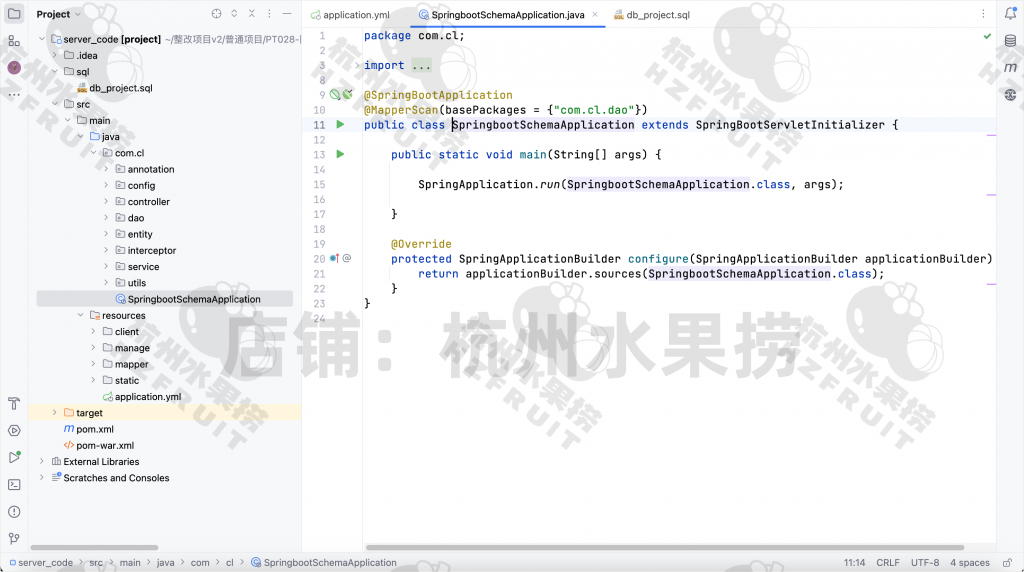Click Select Opened File crosshair icon
1024x572 pixels.
[216, 14]
